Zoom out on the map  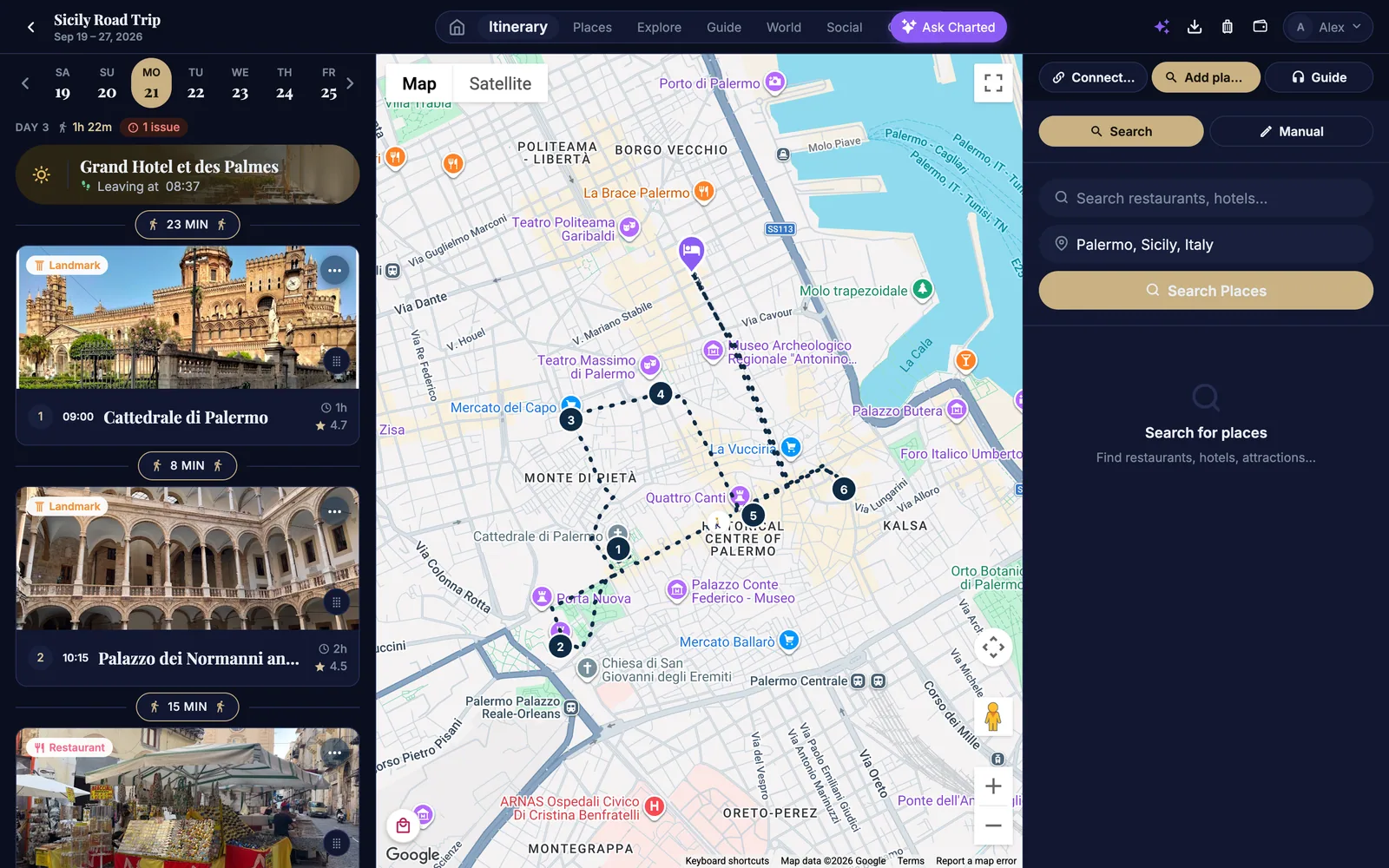(x=993, y=825)
